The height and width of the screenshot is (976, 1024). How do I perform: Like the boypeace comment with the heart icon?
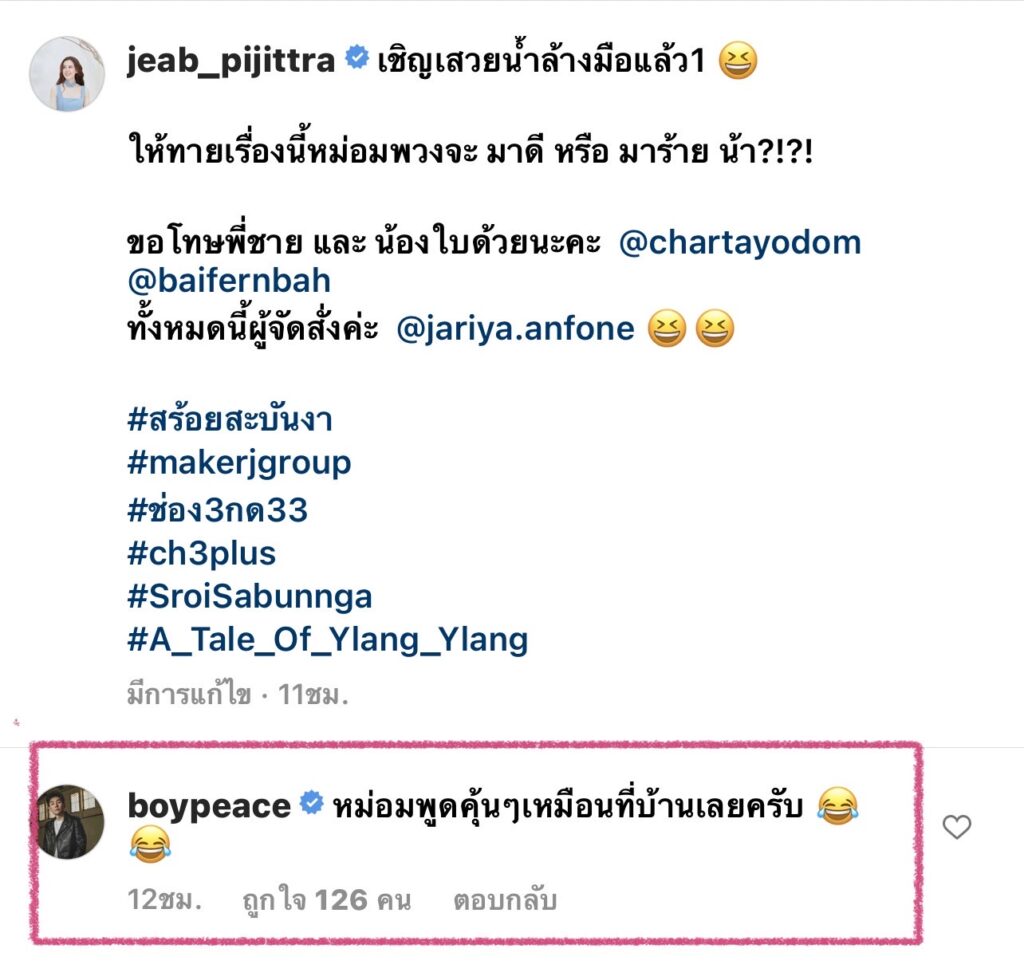[x=957, y=827]
